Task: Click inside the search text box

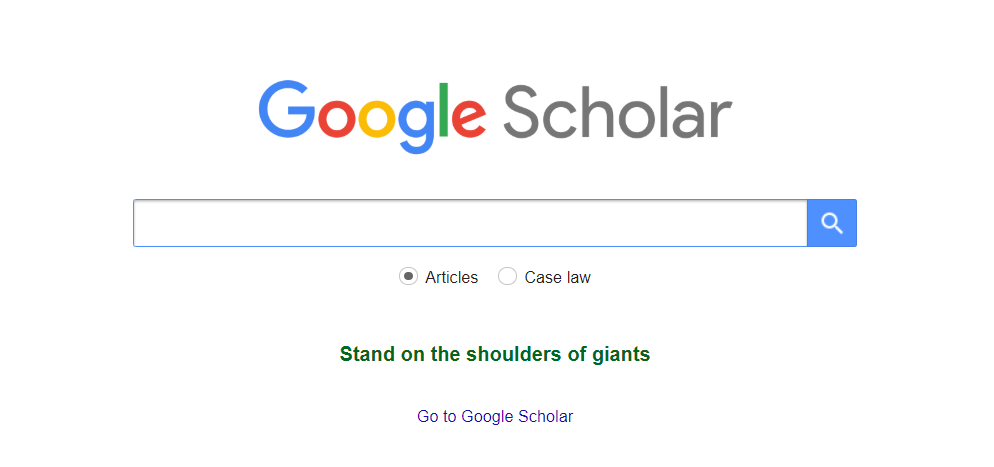Action: (x=470, y=223)
